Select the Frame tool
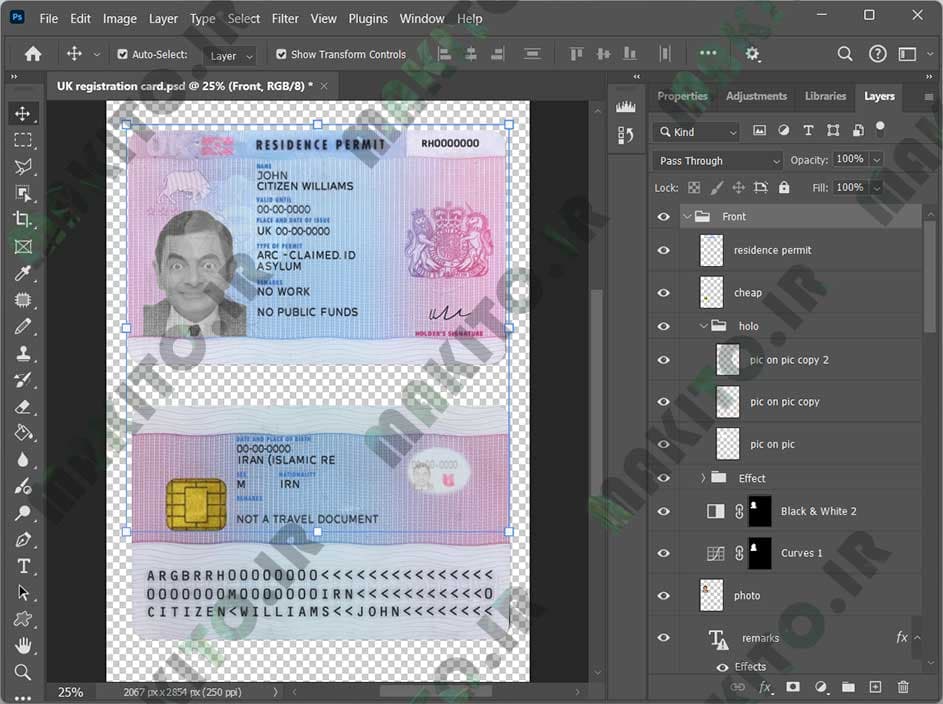The image size is (943, 704). click(x=23, y=246)
